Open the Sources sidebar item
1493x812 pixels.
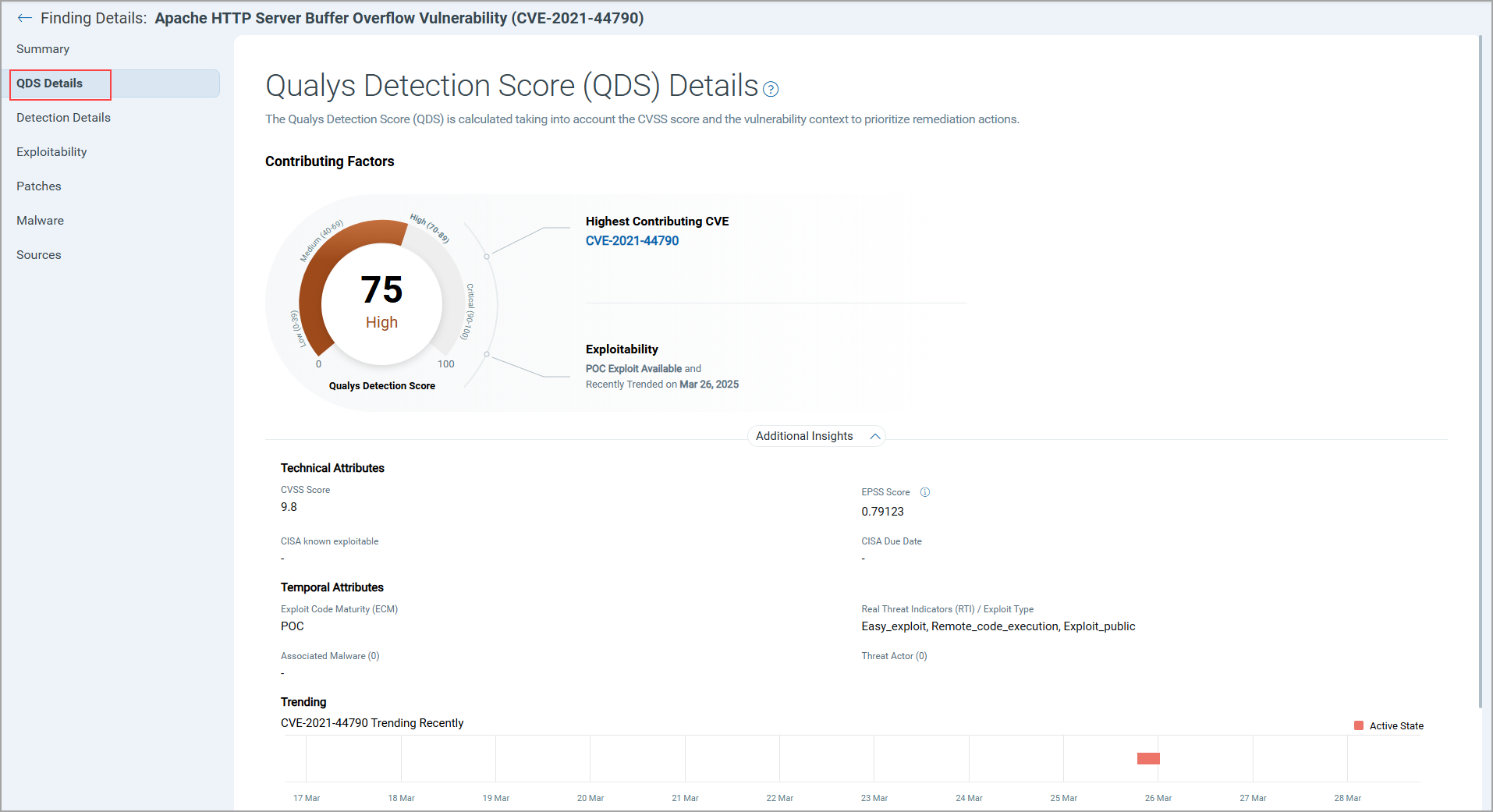(x=39, y=255)
